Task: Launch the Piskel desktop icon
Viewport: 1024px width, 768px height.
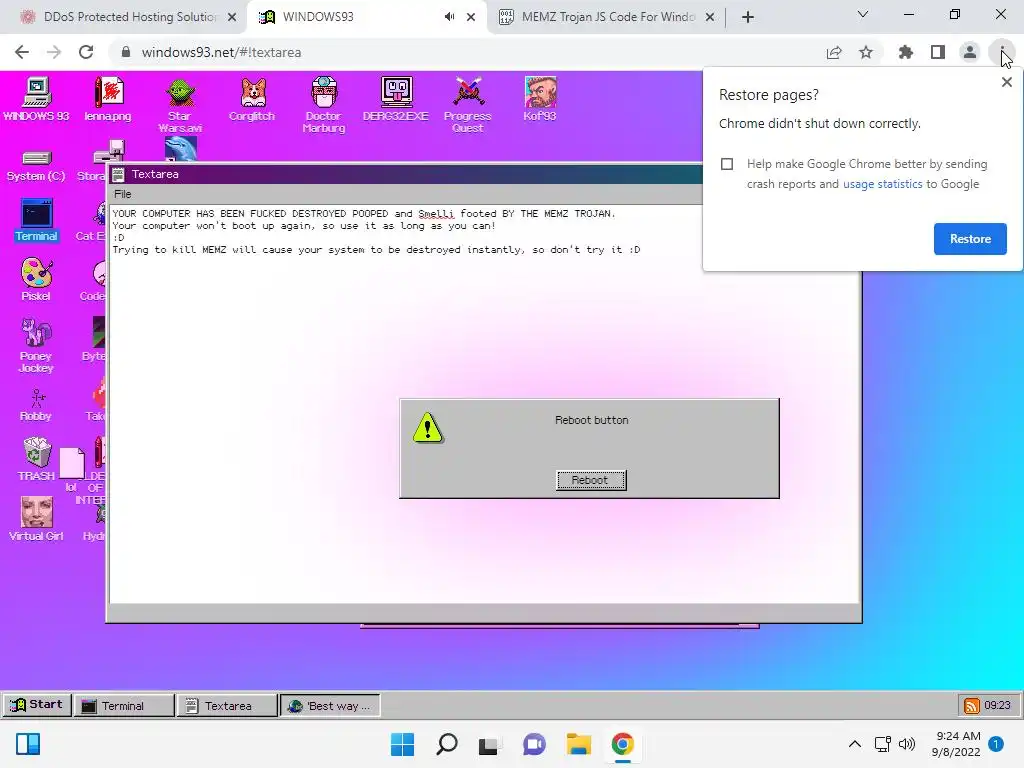Action: (36, 279)
